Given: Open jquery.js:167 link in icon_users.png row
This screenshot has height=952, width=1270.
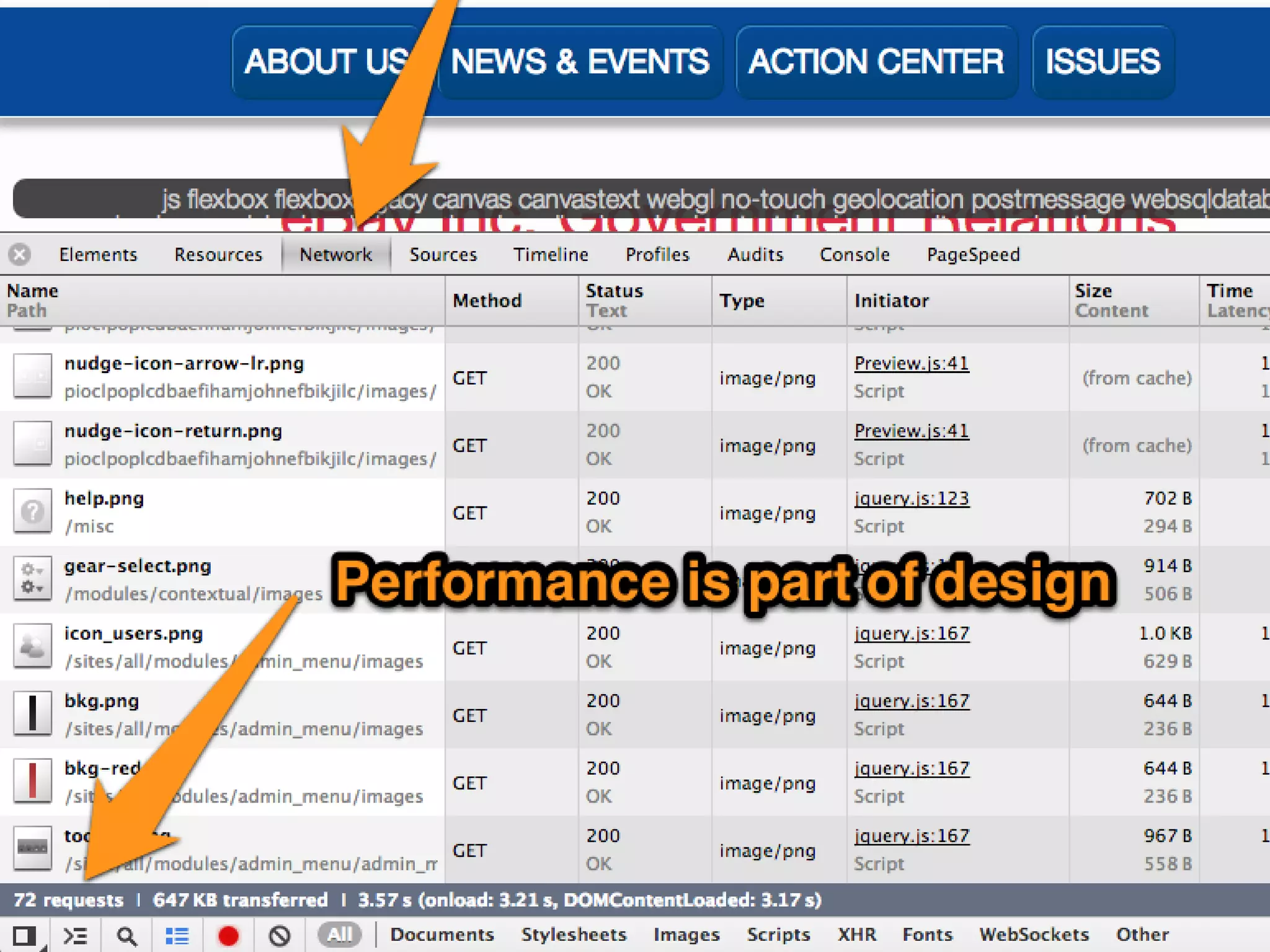Looking at the screenshot, I should tap(911, 634).
